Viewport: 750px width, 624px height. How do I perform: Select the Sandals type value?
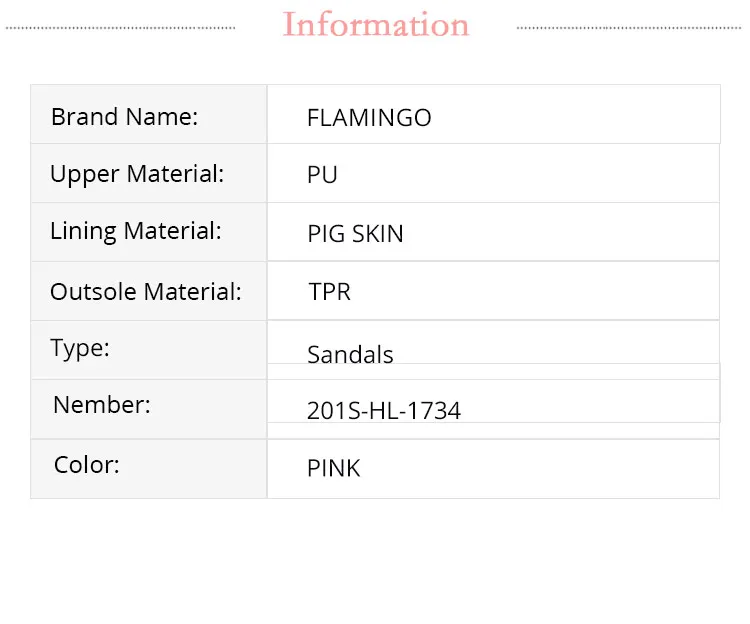click(x=350, y=355)
